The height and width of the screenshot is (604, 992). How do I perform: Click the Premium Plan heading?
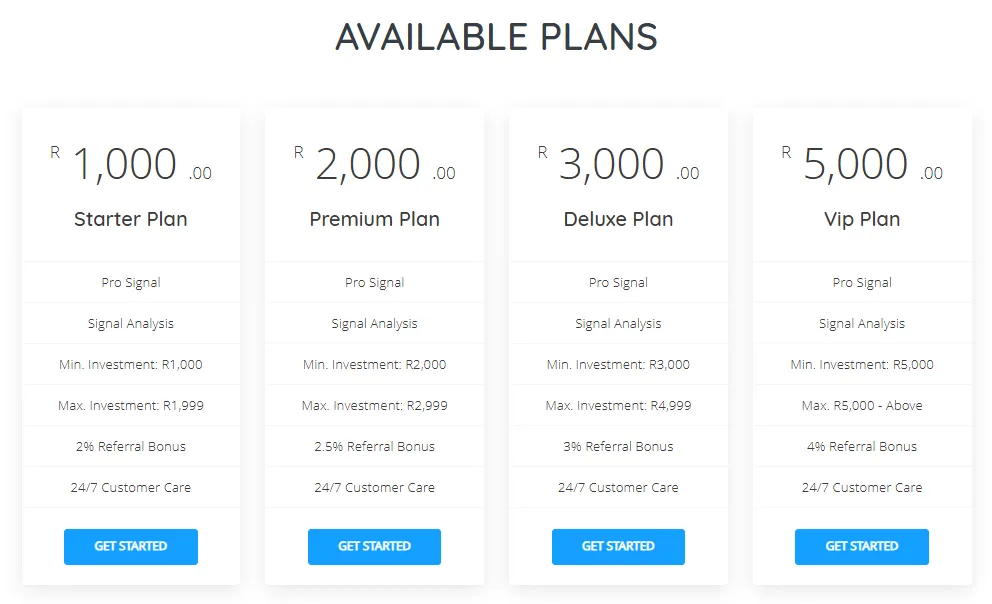[375, 219]
